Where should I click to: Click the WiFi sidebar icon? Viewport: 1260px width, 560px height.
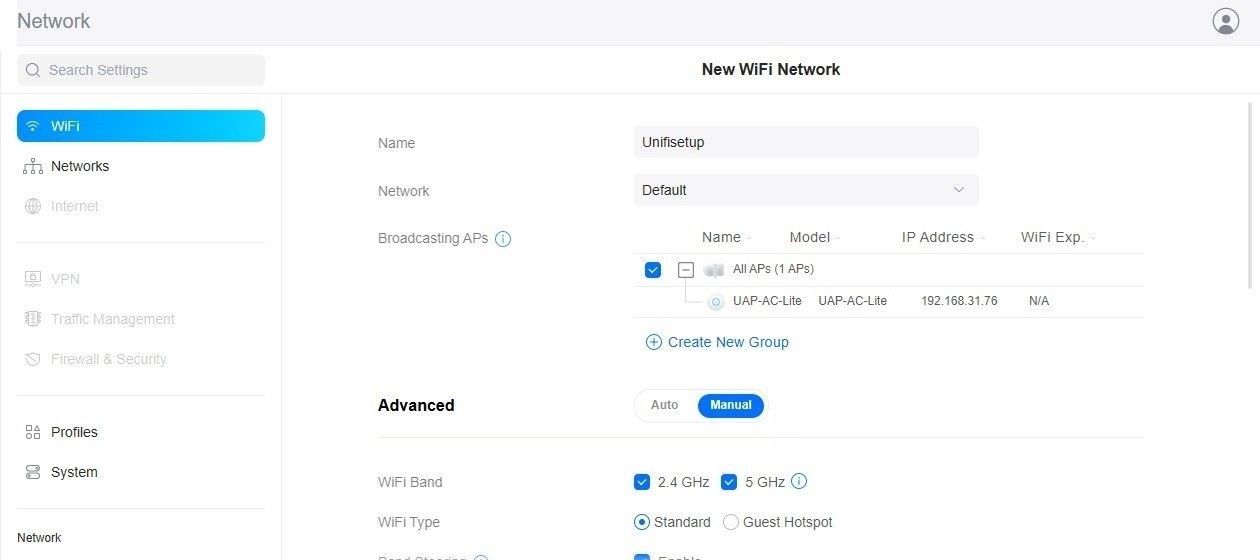pos(33,126)
